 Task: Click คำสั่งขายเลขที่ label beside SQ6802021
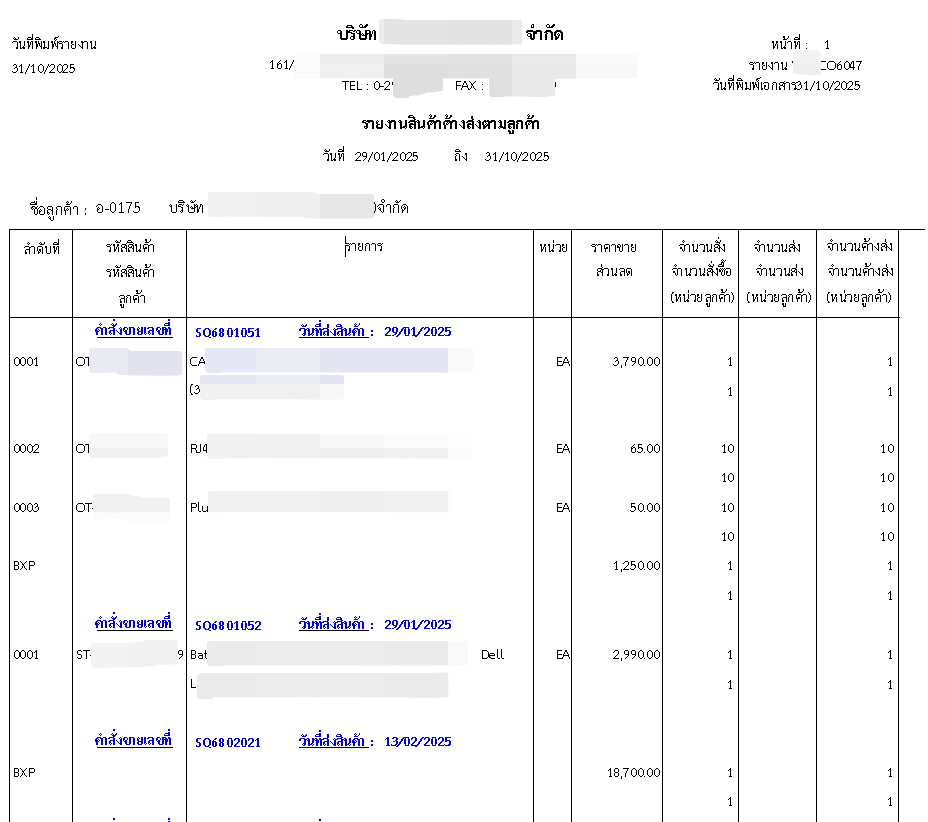(x=133, y=741)
